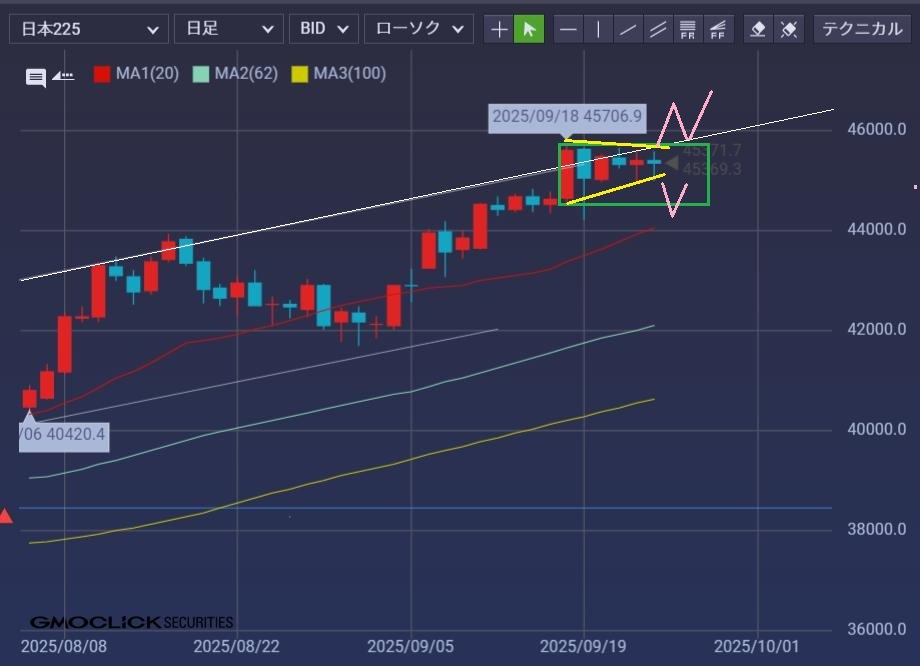This screenshot has height=666, width=920.
Task: Click the eraser tool icon
Action: click(x=759, y=29)
